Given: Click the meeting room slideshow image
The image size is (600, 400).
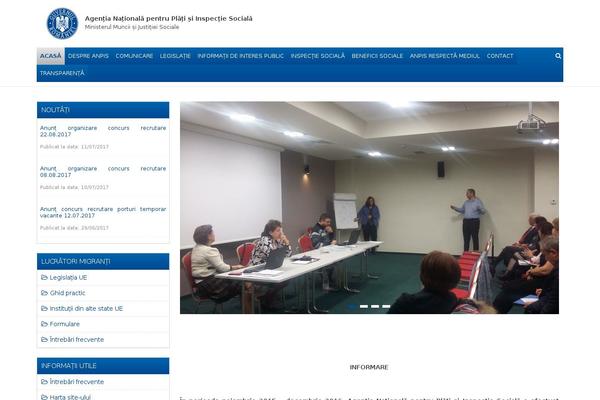Looking at the screenshot, I should point(369,207).
